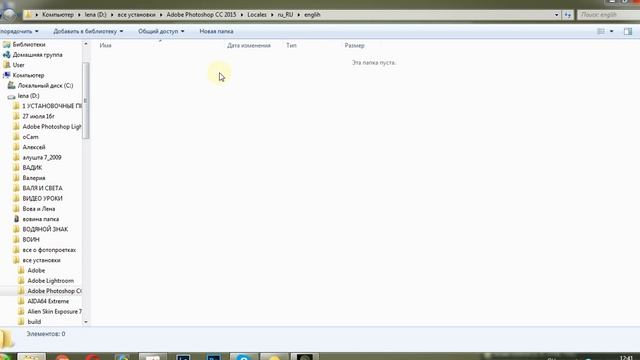
Task: Click the Библиотеки icon in navigation tree
Action: [7, 44]
